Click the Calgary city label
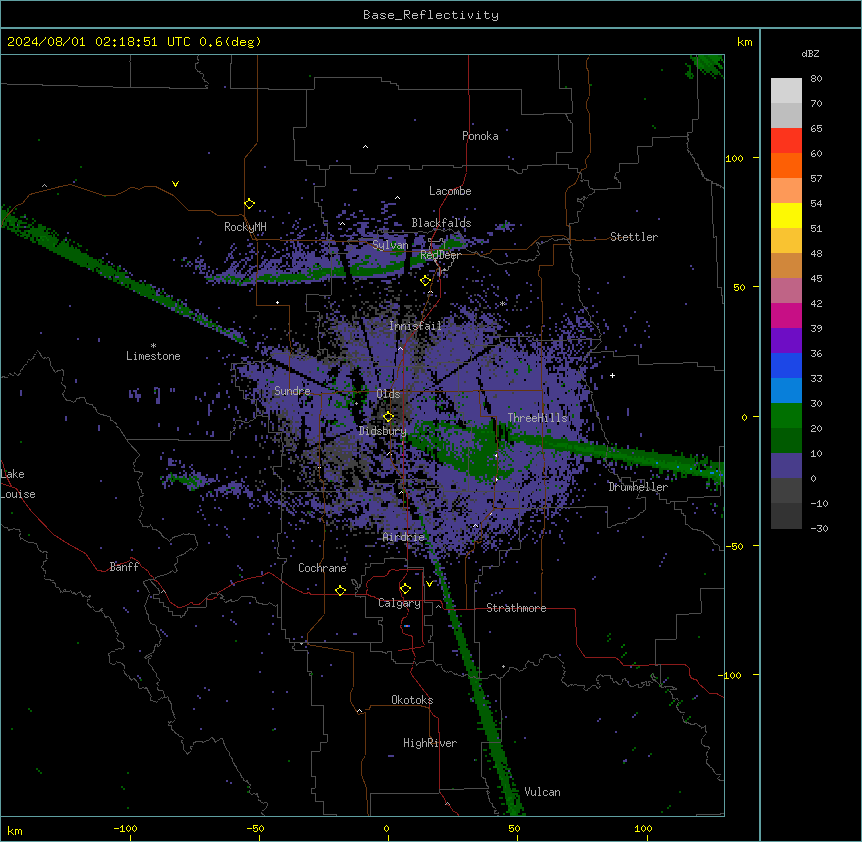The image size is (862, 842). [399, 603]
